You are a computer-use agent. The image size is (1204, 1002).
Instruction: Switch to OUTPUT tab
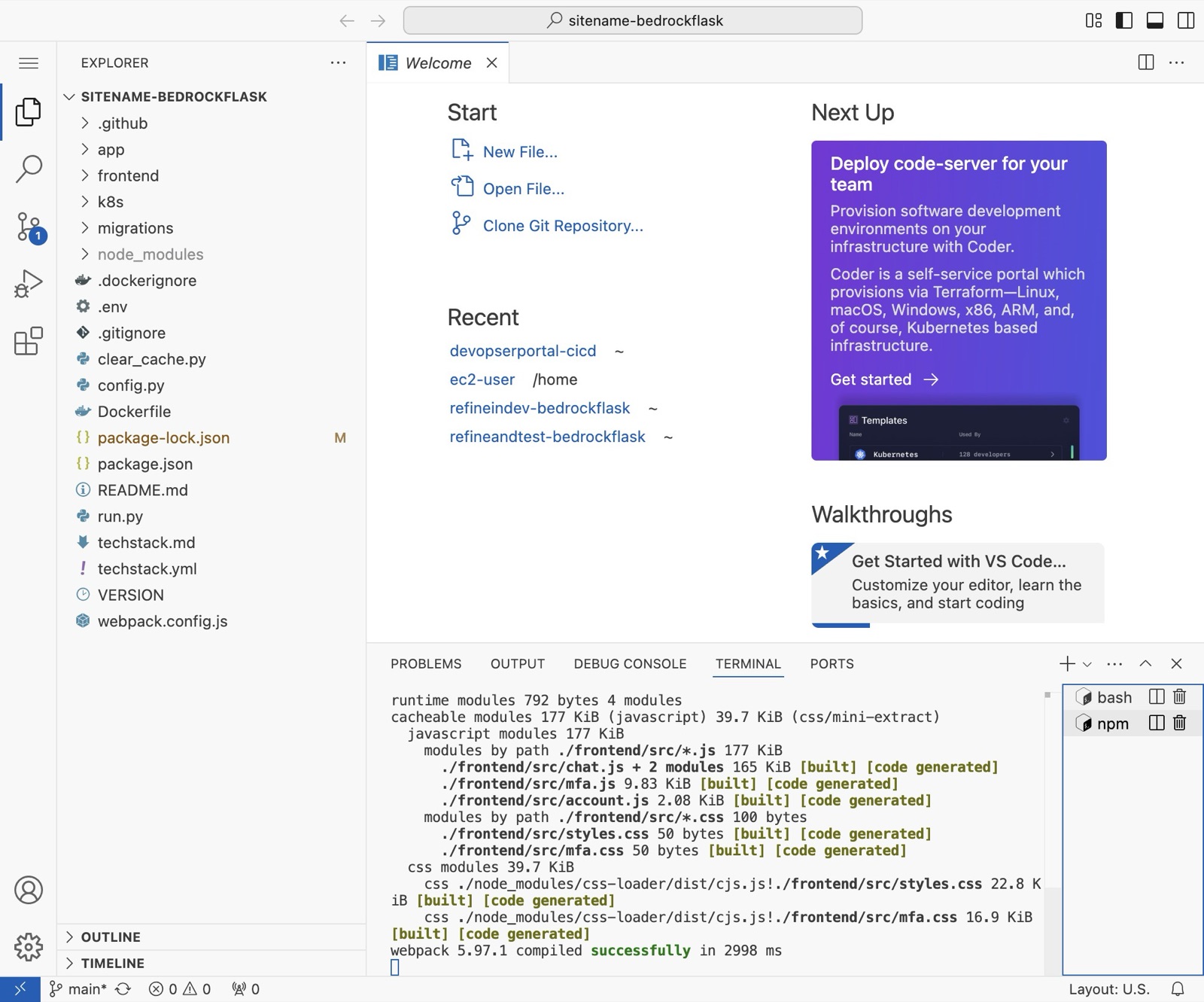click(518, 663)
